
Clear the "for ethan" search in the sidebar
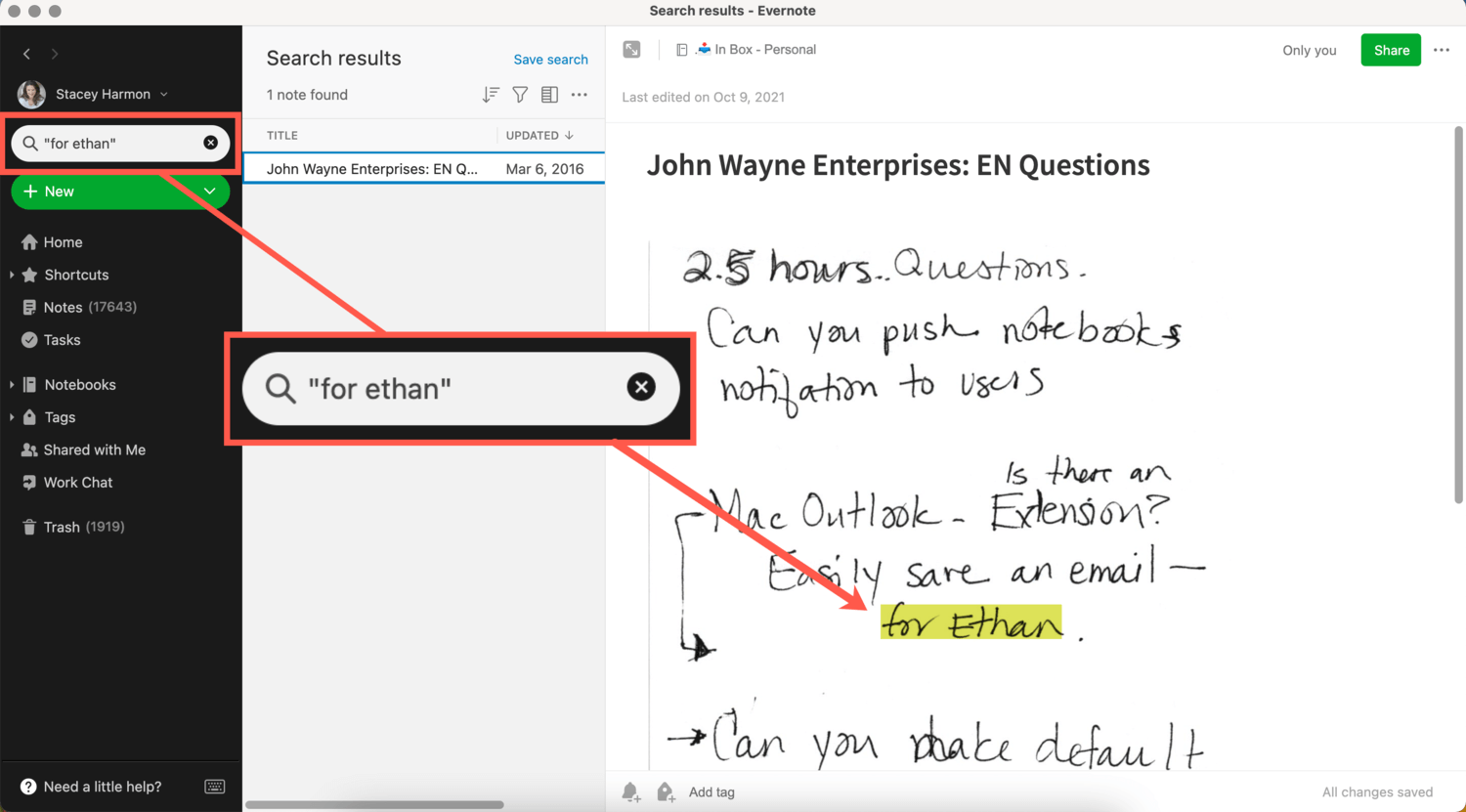click(x=210, y=143)
